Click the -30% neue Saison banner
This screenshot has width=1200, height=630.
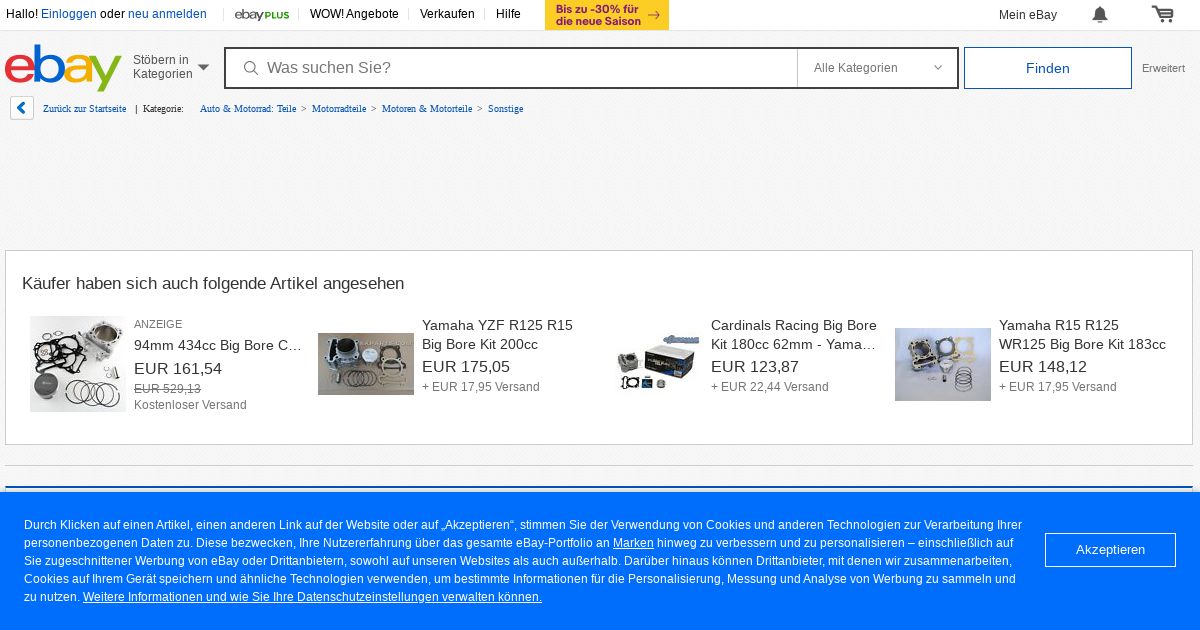tap(607, 15)
